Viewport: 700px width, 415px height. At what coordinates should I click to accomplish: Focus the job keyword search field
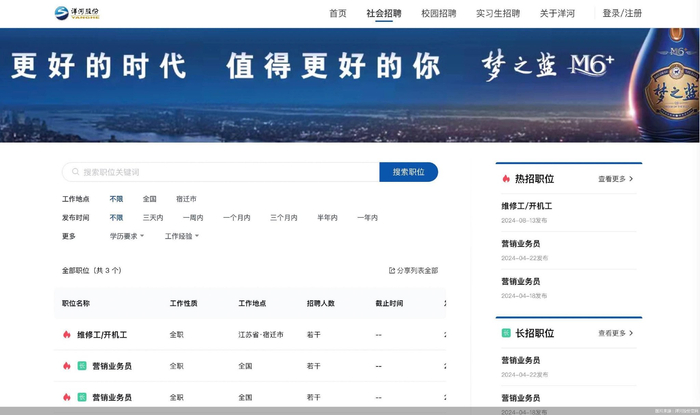pyautogui.click(x=221, y=172)
